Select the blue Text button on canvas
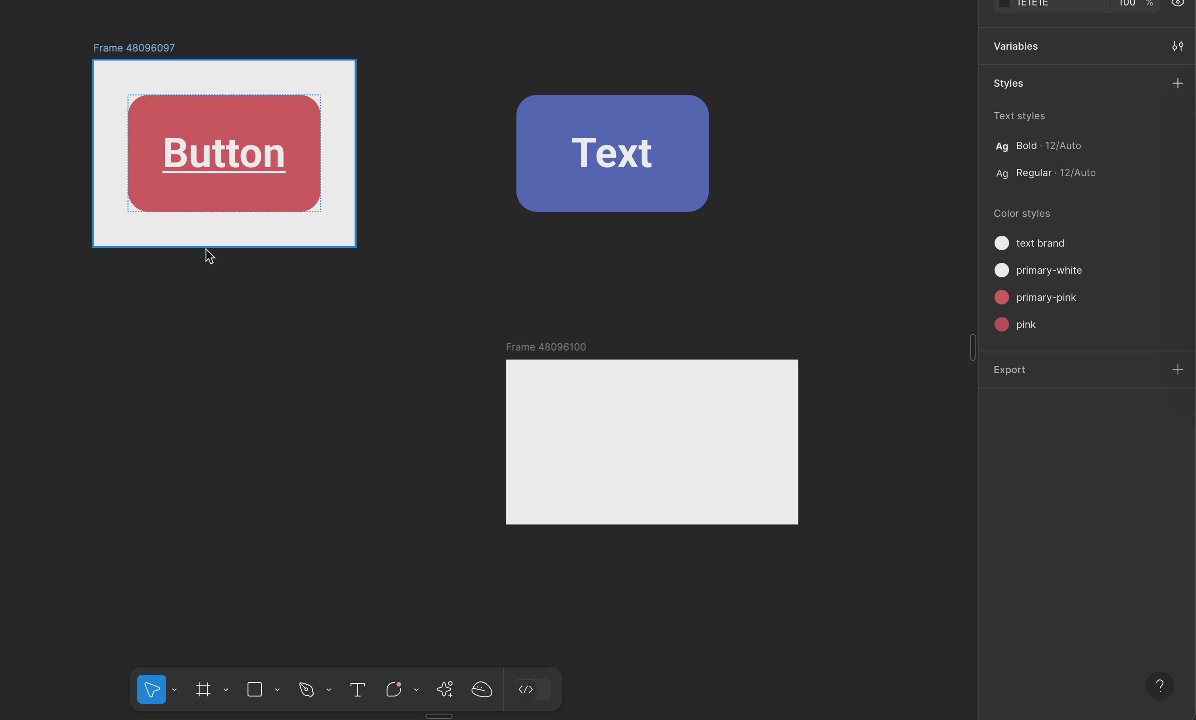The width and height of the screenshot is (1196, 720). click(612, 153)
